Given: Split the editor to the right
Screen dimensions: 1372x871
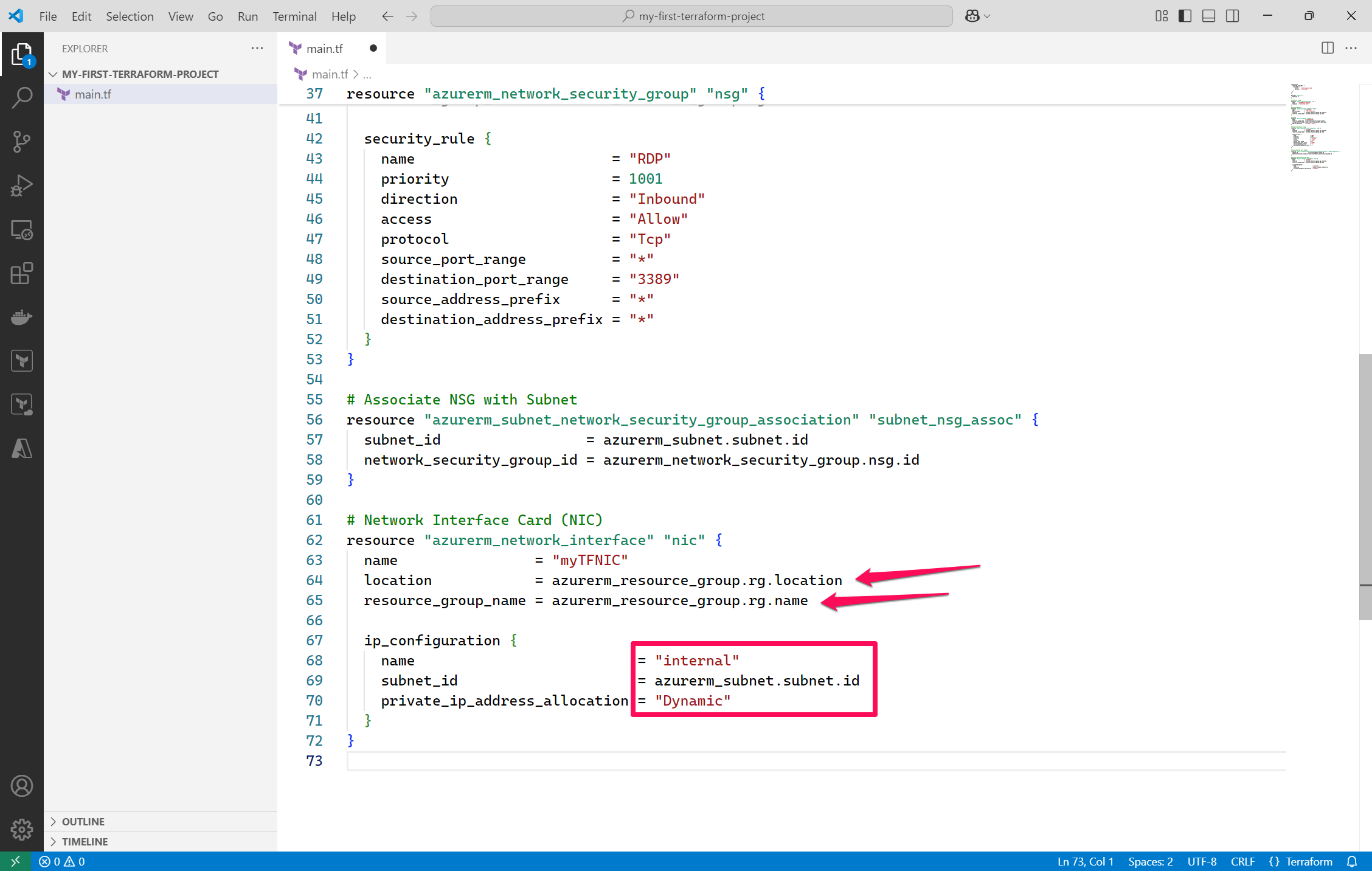Looking at the screenshot, I should coord(1328,48).
